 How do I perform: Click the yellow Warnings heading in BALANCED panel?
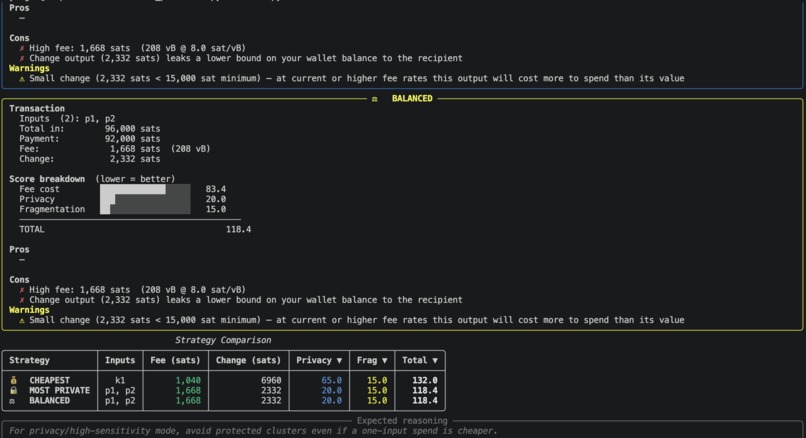pos(29,310)
